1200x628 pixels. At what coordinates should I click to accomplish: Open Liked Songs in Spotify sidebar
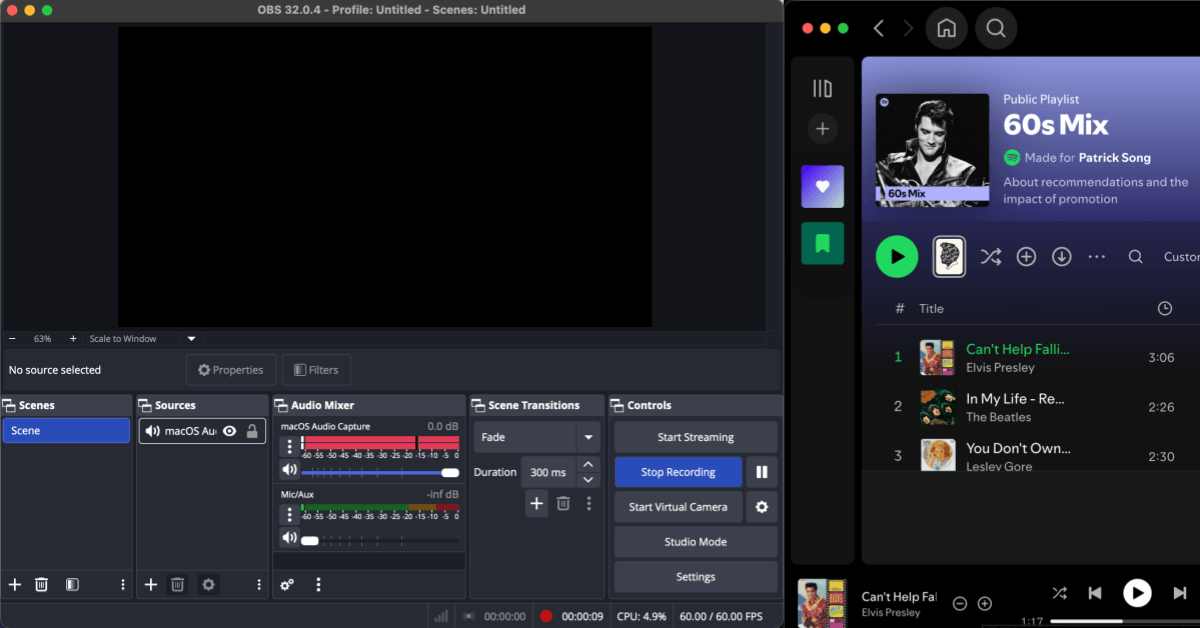pos(822,186)
